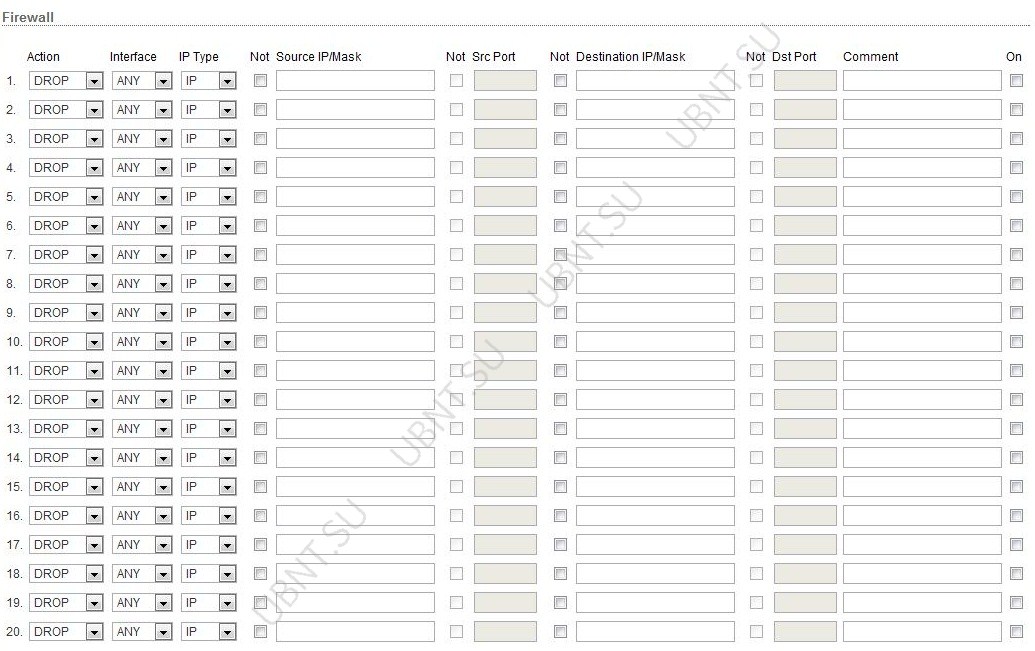Click Source IP/Mask field of rule 1
Image resolution: width=1035 pixels, height=651 pixels.
355,81
